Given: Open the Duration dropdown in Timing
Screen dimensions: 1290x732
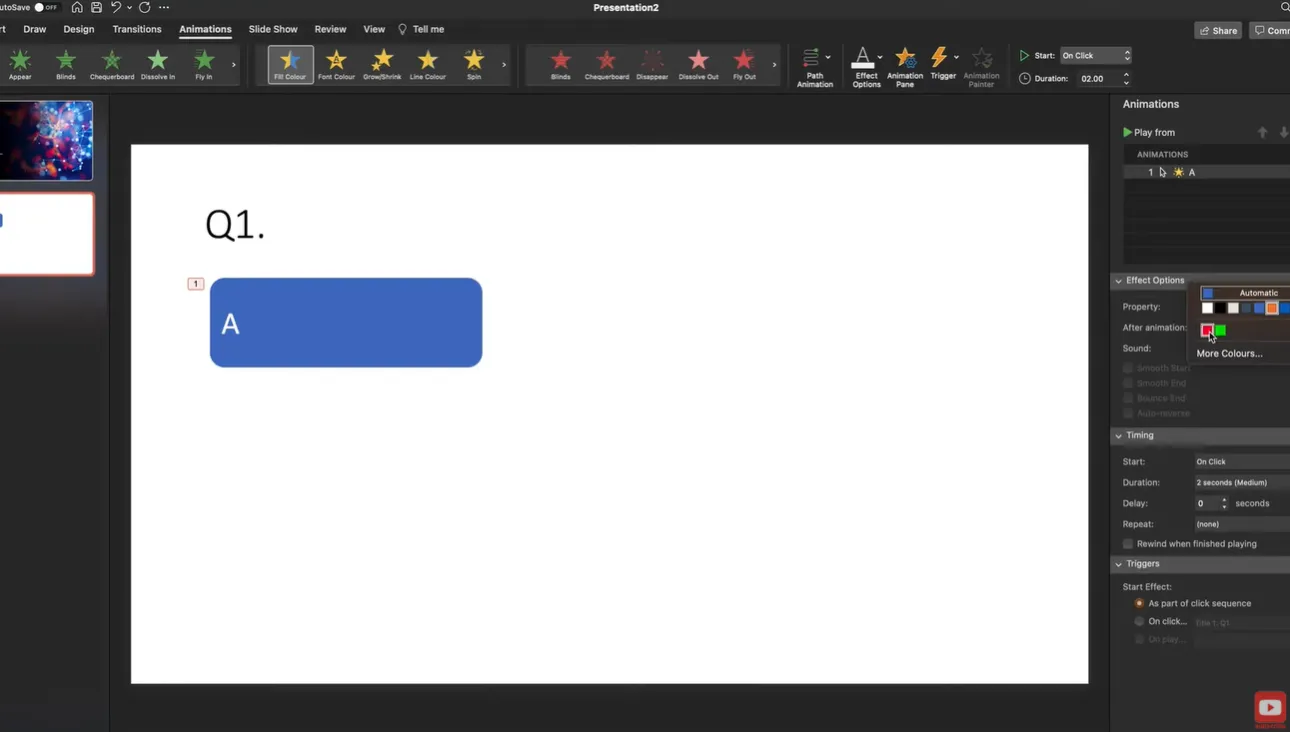Looking at the screenshot, I should pyautogui.click(x=1241, y=482).
